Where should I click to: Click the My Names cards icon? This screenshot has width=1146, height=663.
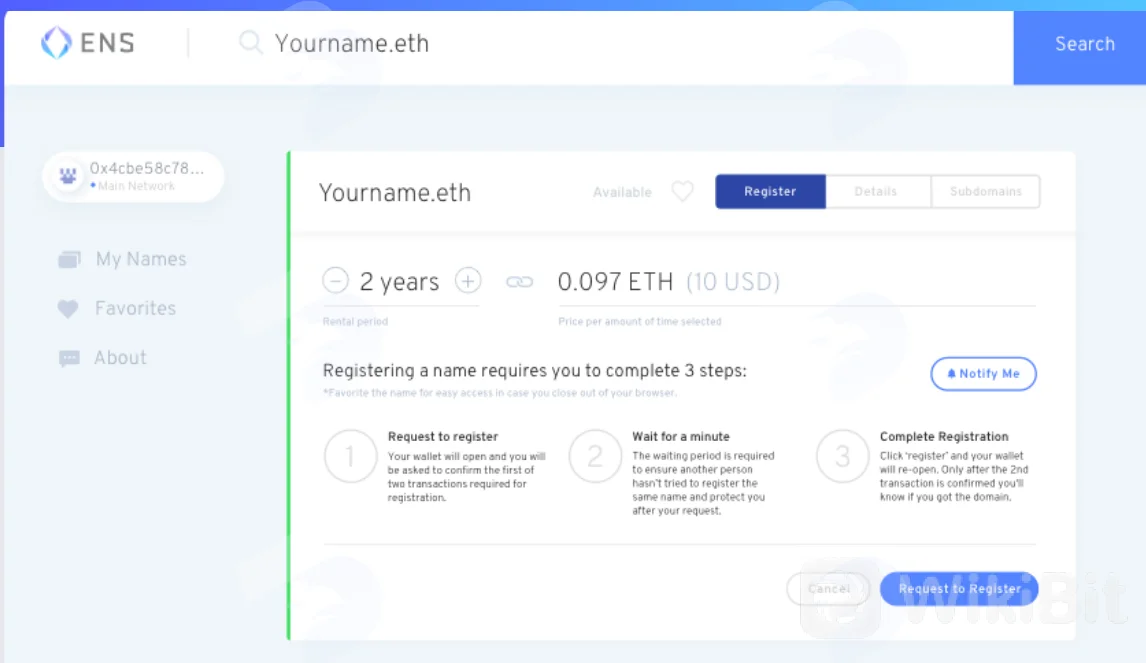(69, 259)
